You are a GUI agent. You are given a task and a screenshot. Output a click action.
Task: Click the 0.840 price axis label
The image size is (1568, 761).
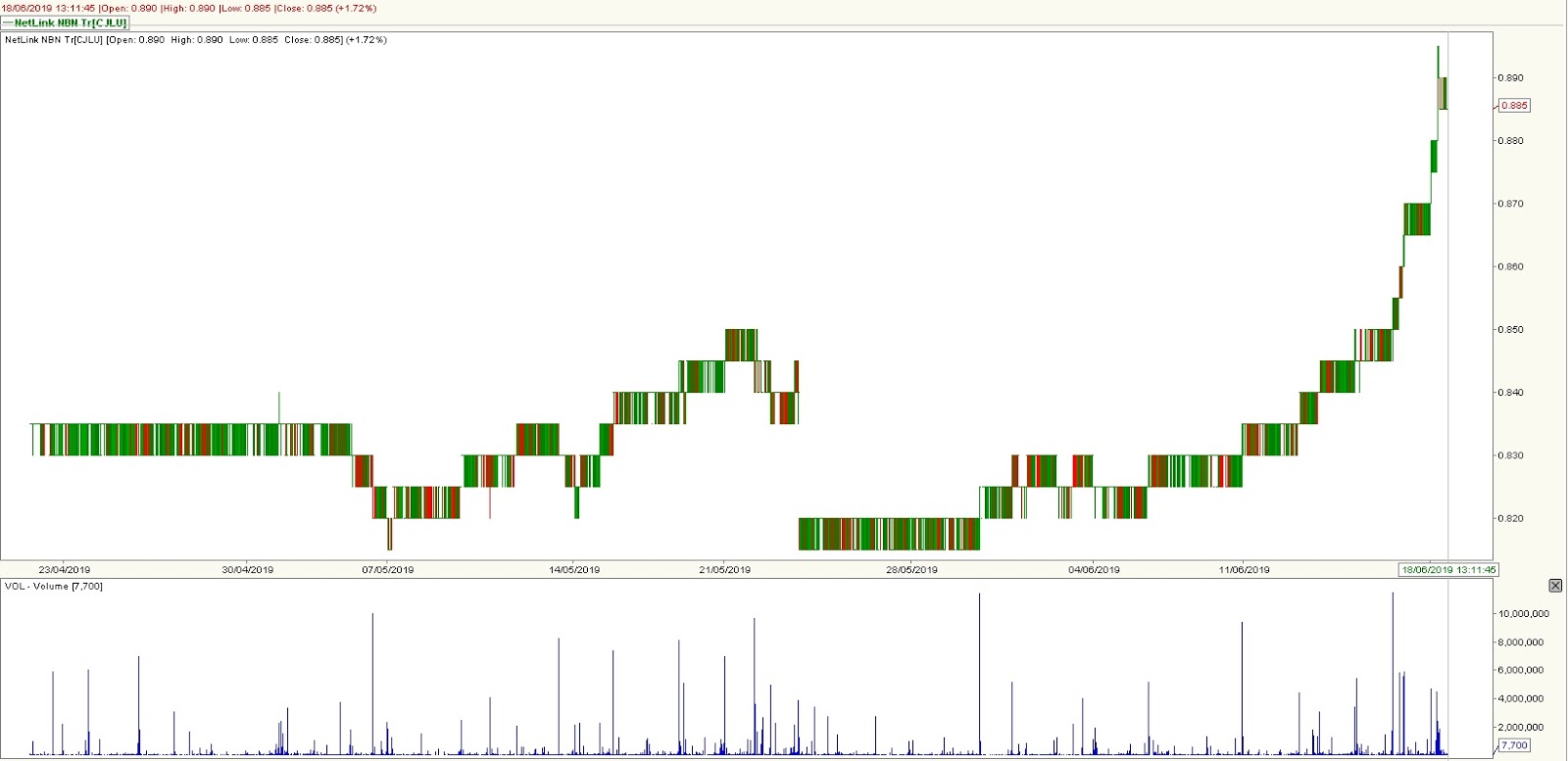[x=1510, y=393]
